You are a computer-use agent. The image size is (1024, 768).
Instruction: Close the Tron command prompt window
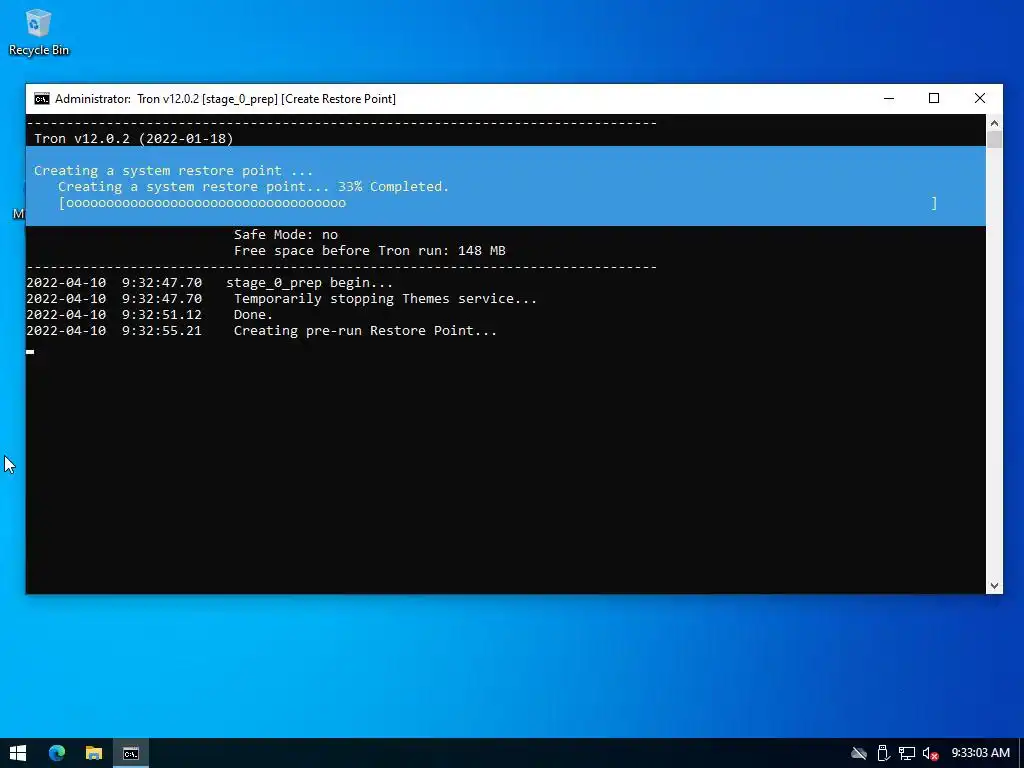tap(980, 99)
